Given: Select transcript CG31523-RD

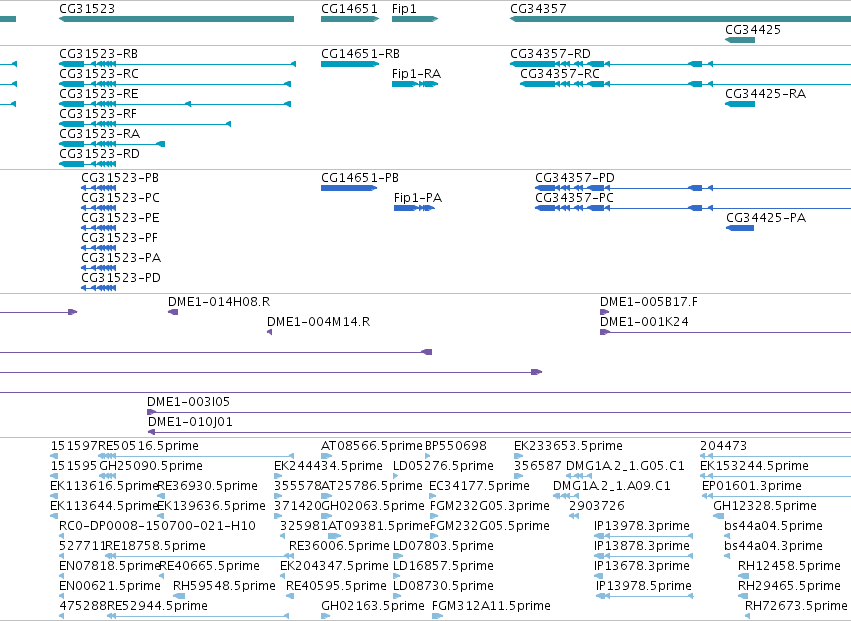Looking at the screenshot, I should 99,154.
